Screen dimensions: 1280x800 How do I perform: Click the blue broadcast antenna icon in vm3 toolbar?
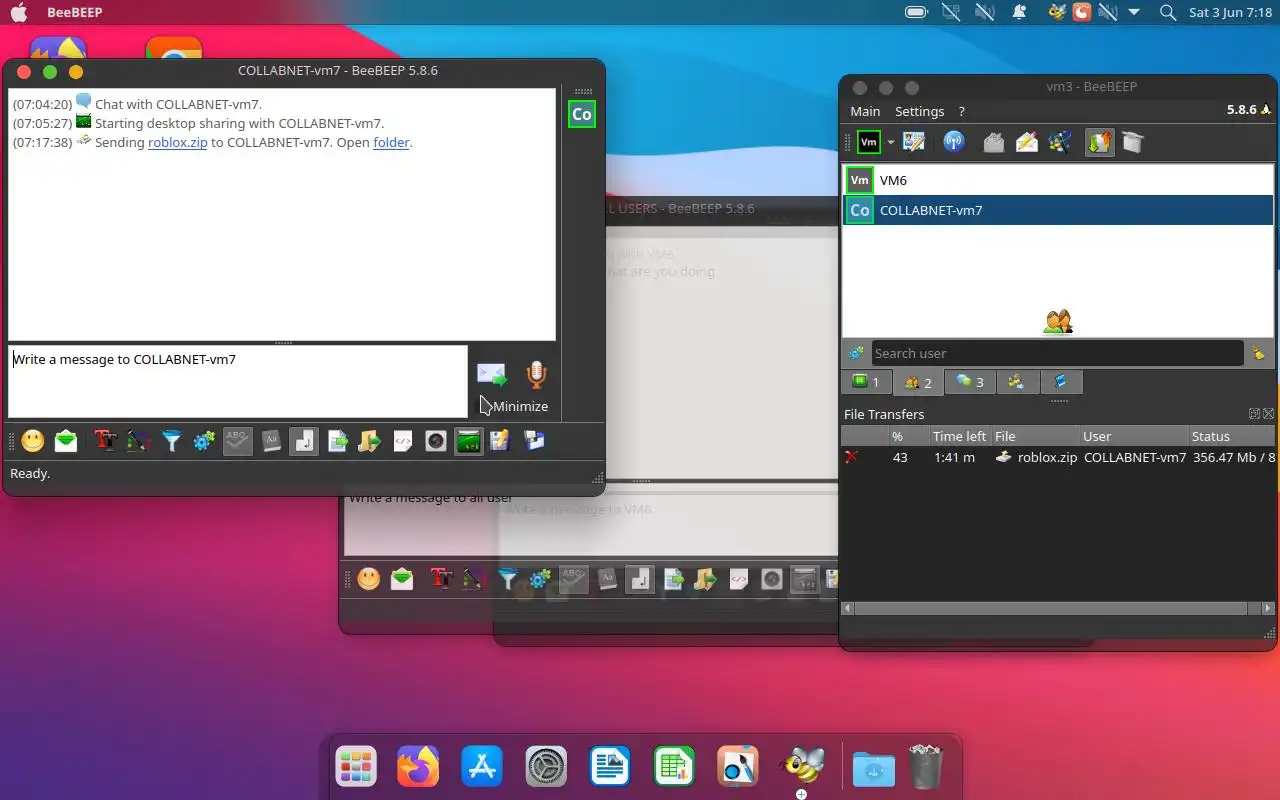[x=954, y=142]
